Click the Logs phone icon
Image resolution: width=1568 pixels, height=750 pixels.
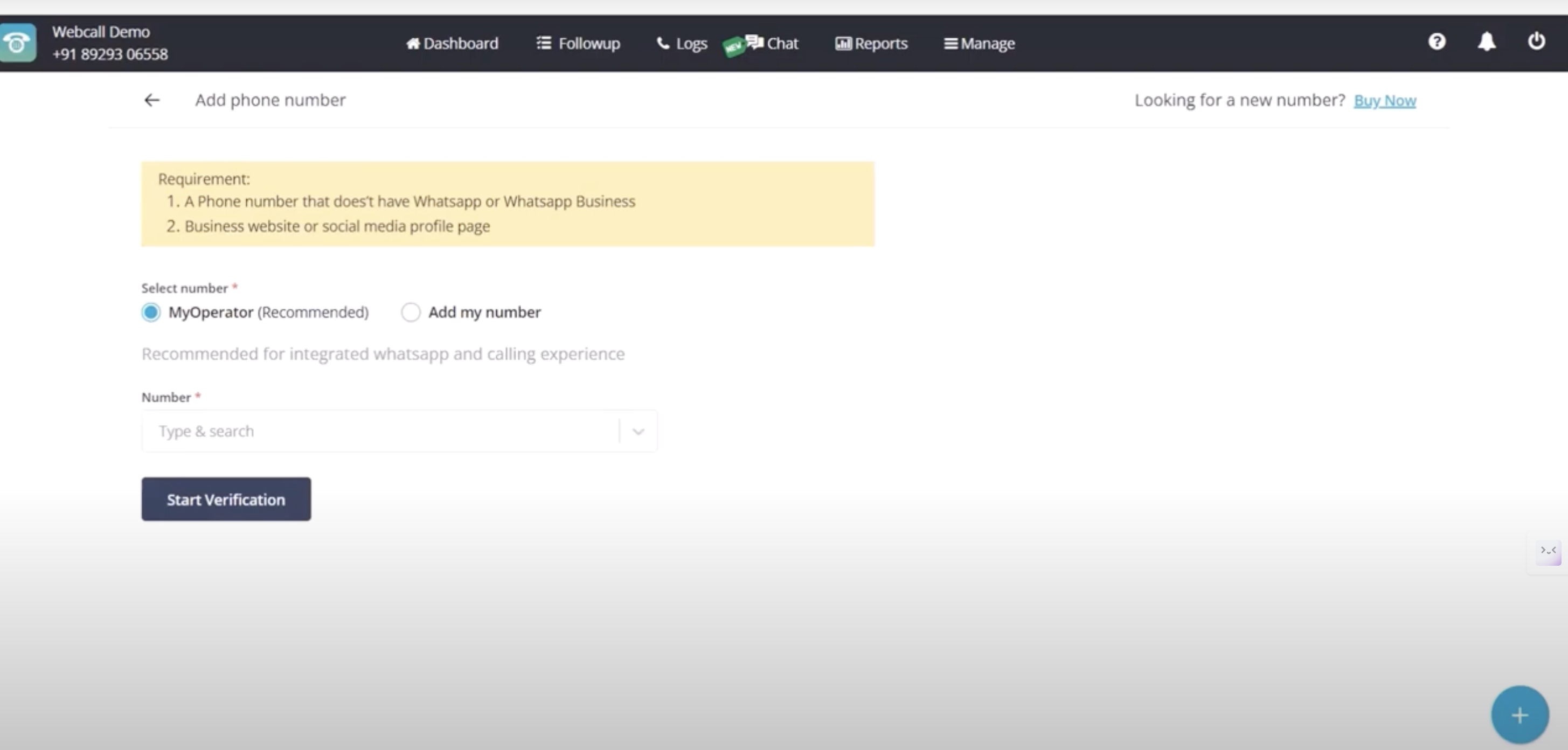[663, 43]
